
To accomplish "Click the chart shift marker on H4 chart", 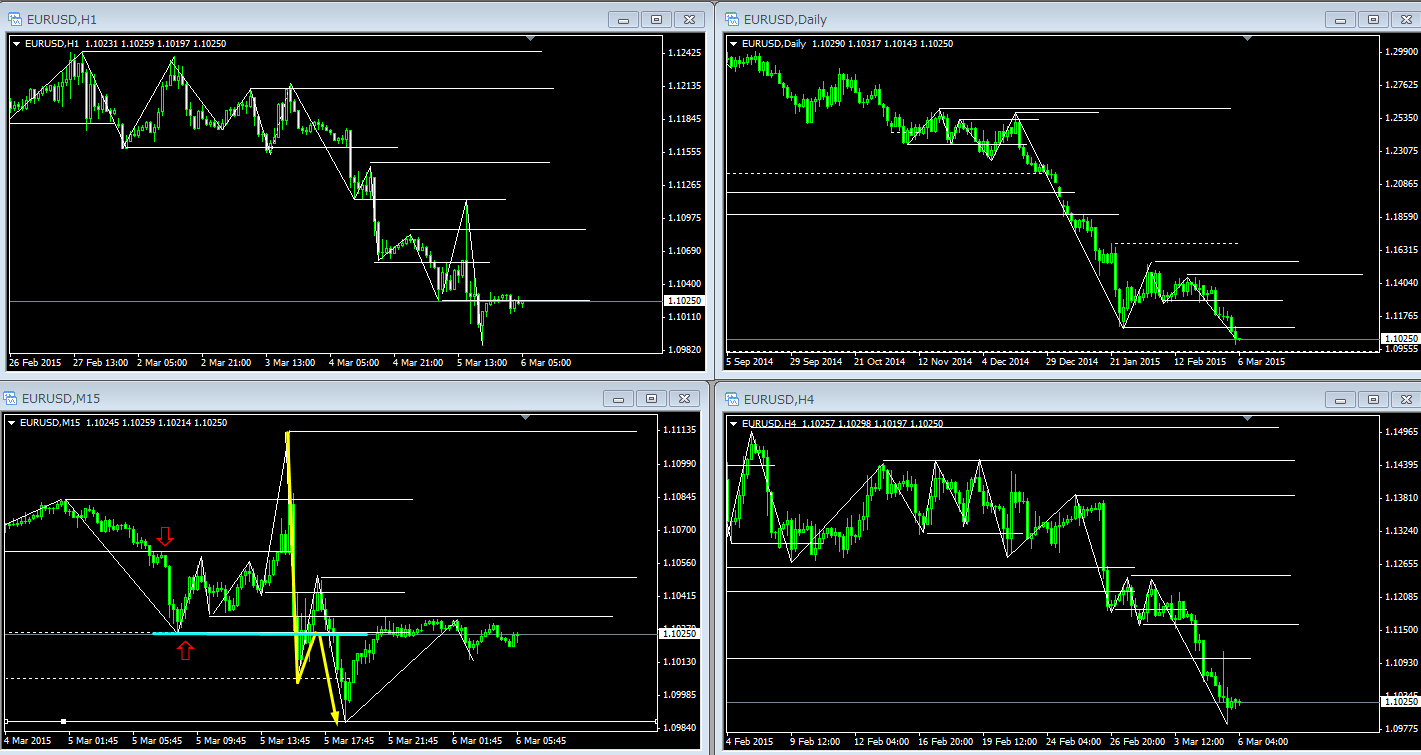I will [x=1247, y=418].
